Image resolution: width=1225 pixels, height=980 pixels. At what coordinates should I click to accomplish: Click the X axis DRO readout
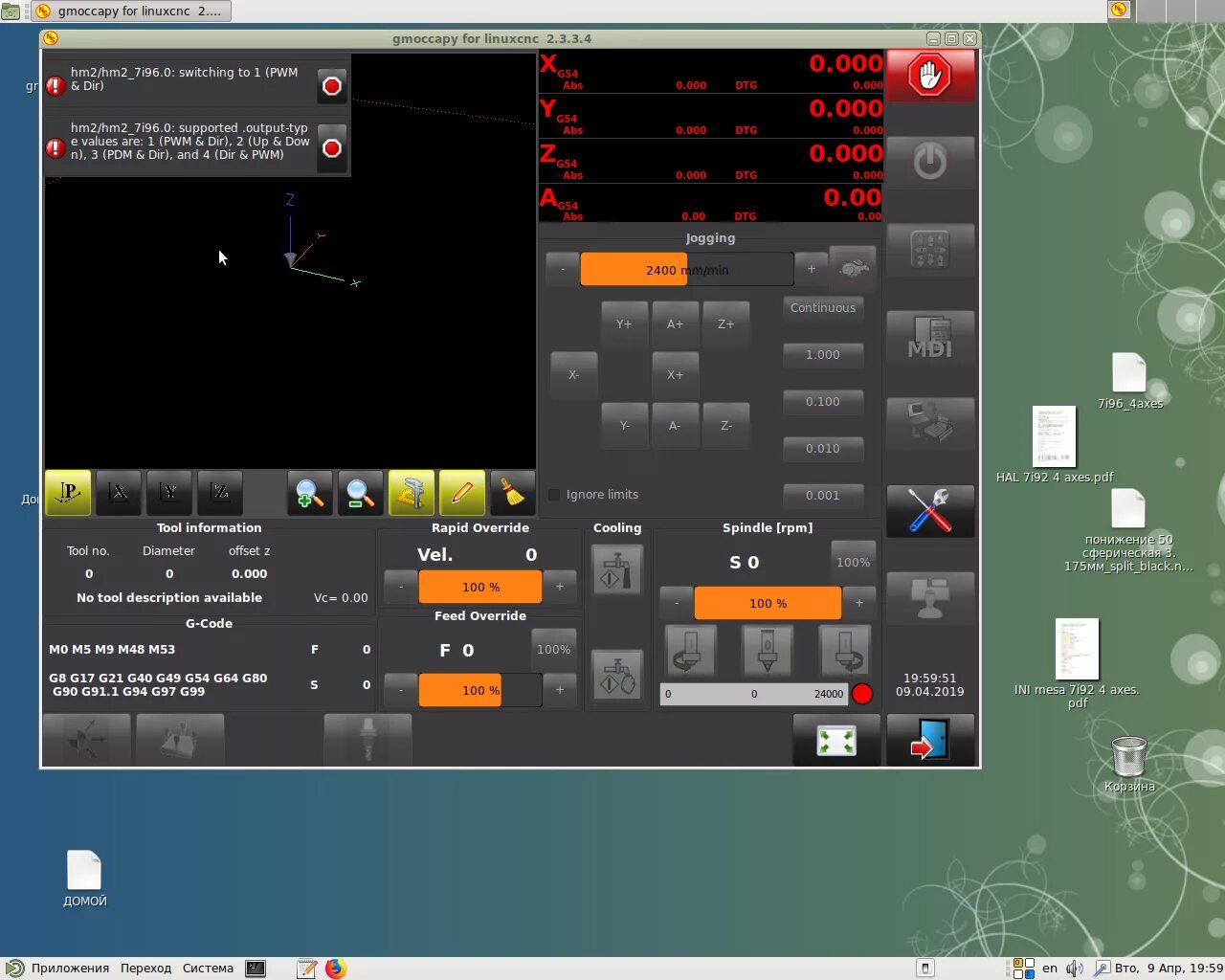coord(711,70)
